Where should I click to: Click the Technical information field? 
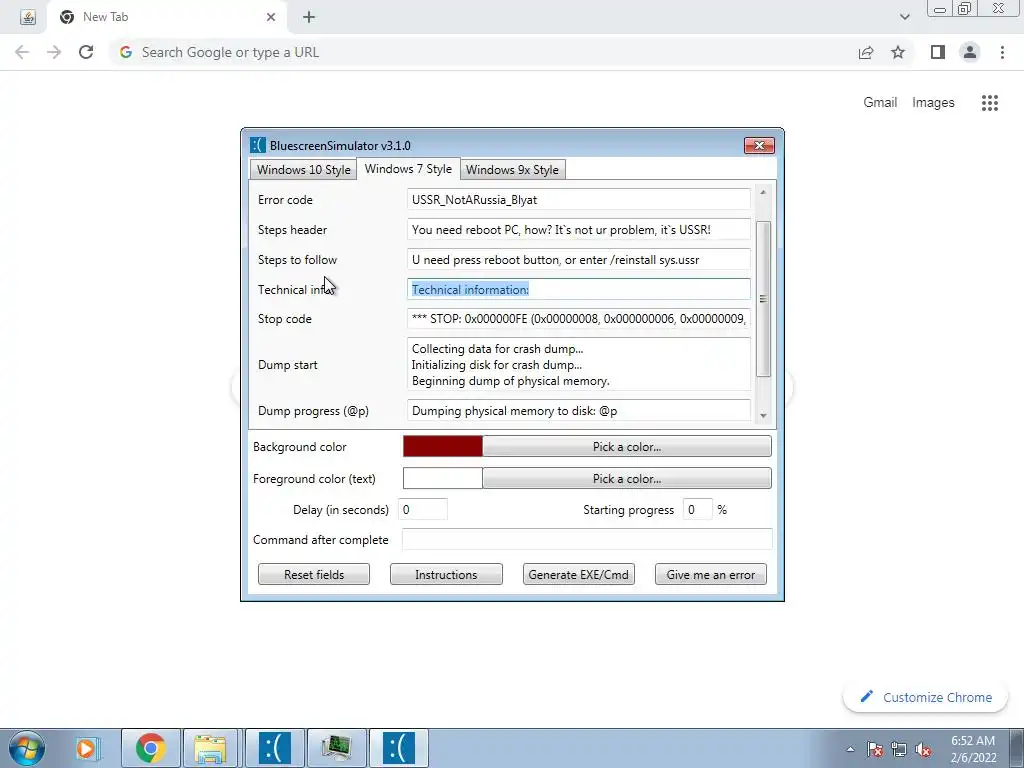[x=579, y=289]
